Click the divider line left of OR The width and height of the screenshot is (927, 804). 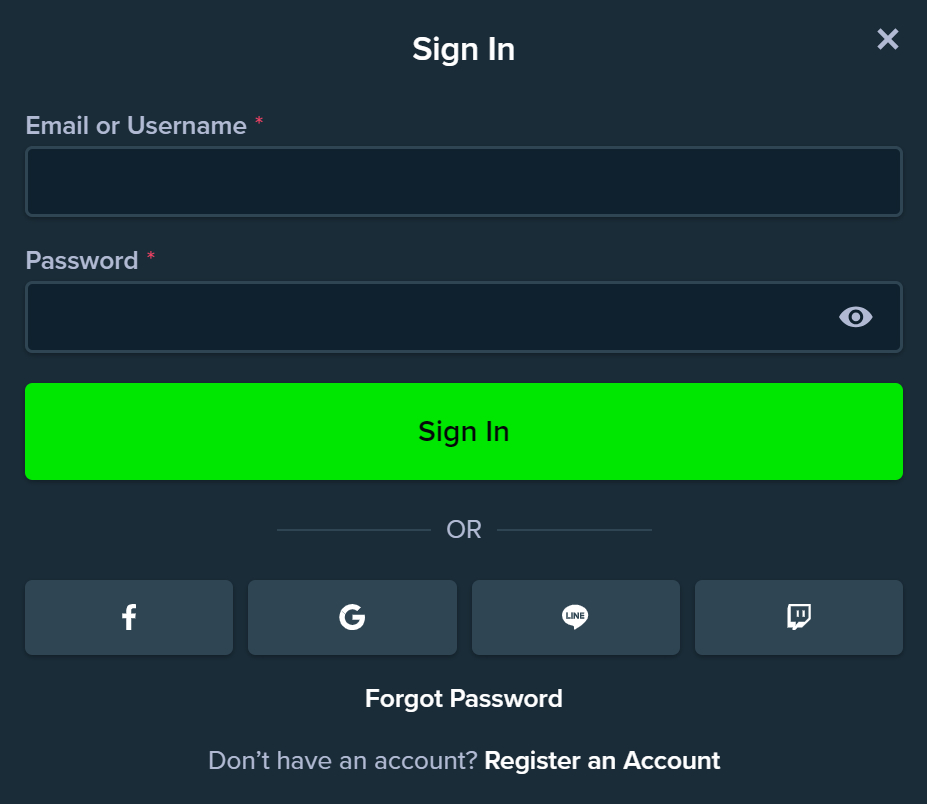coord(353,530)
